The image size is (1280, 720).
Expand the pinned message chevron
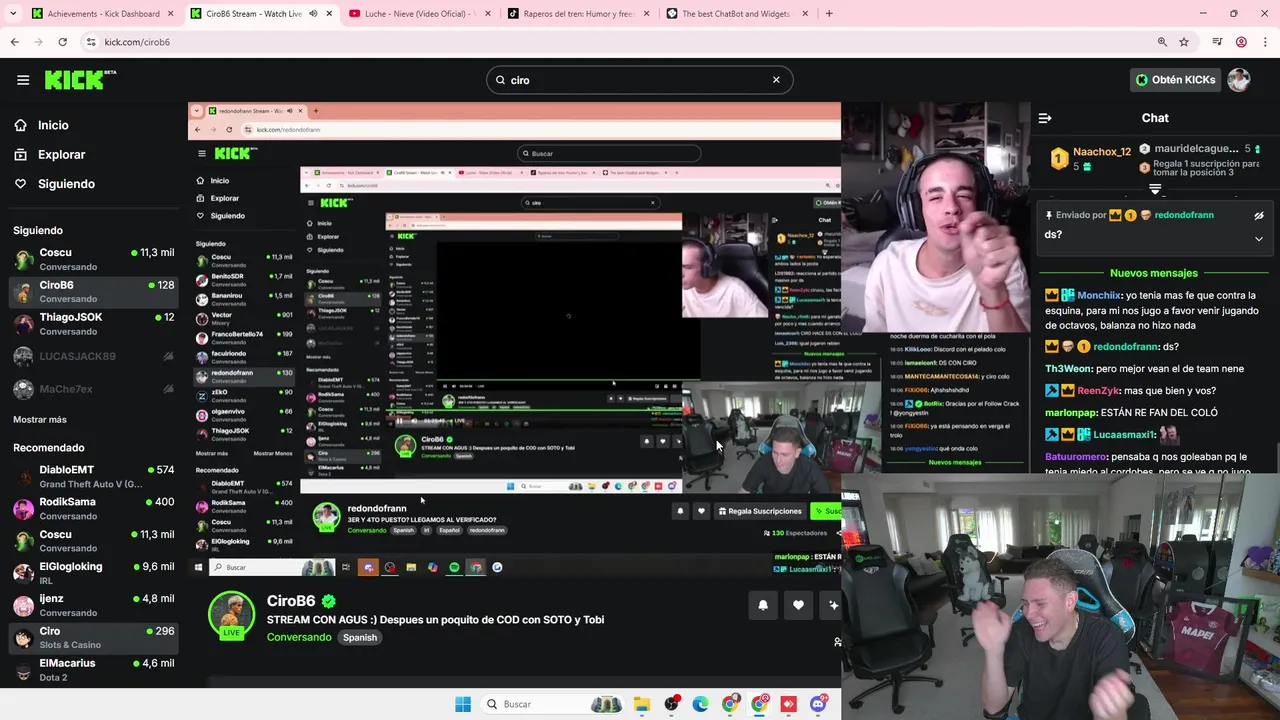click(1259, 239)
